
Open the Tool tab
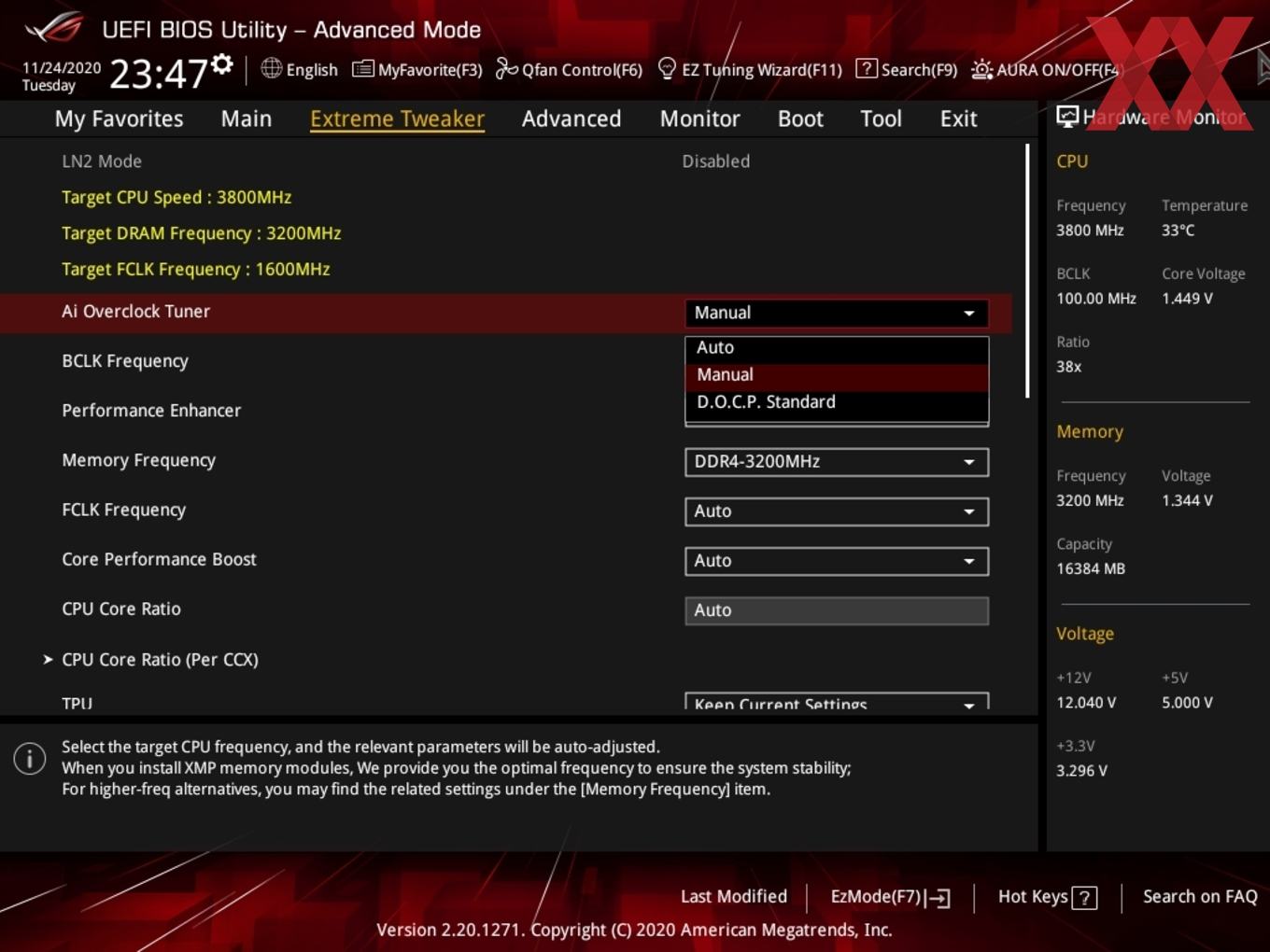881,119
